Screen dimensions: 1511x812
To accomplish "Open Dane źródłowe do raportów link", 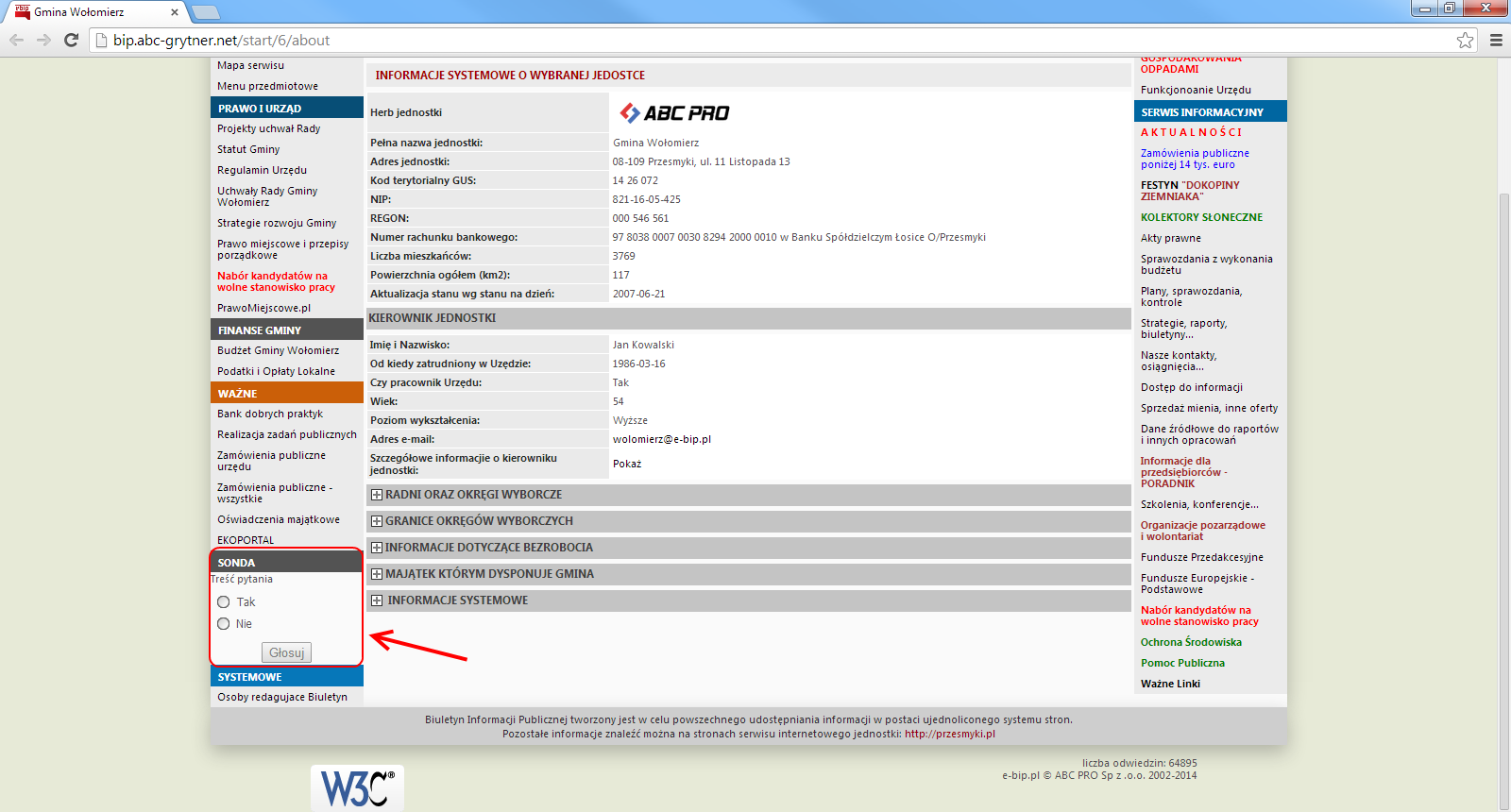I will point(1210,434).
